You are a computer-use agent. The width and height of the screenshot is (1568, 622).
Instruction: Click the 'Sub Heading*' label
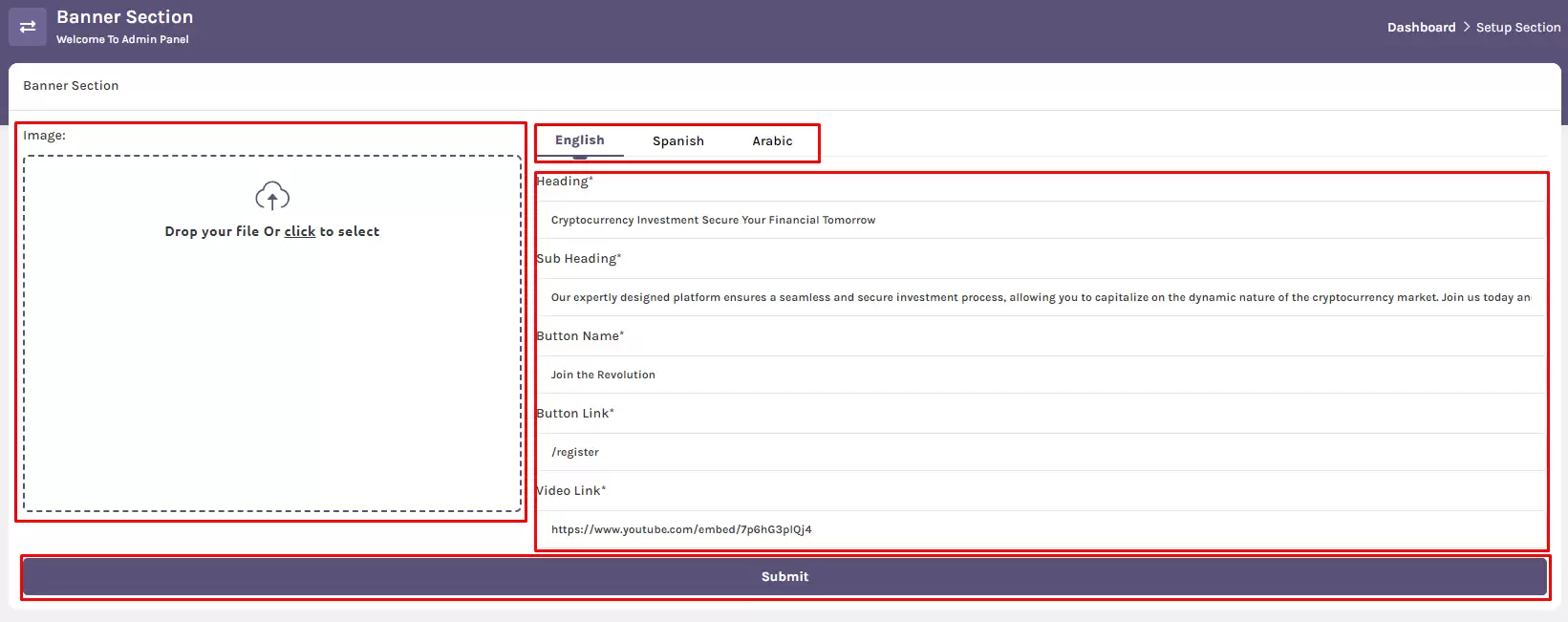579,259
